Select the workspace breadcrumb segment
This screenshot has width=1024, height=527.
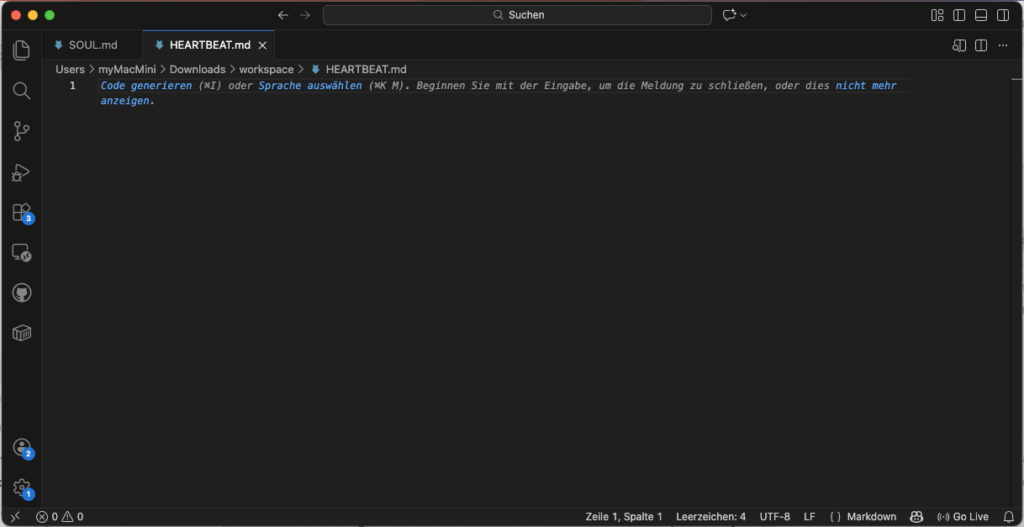tap(266, 69)
